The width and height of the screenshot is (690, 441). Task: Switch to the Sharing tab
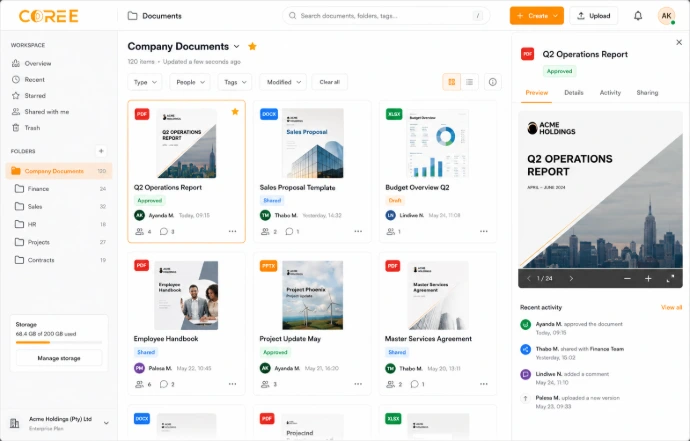[x=647, y=92]
